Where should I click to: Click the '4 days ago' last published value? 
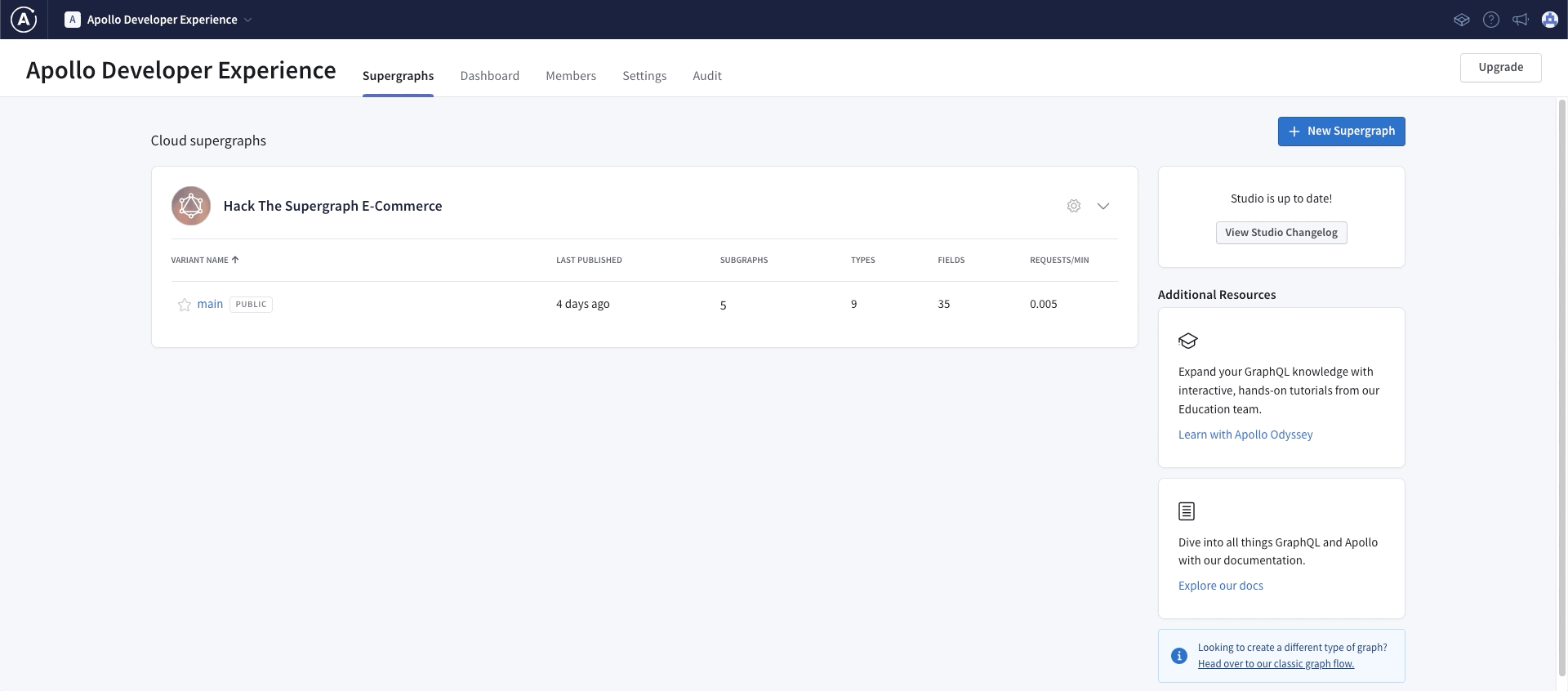point(583,304)
